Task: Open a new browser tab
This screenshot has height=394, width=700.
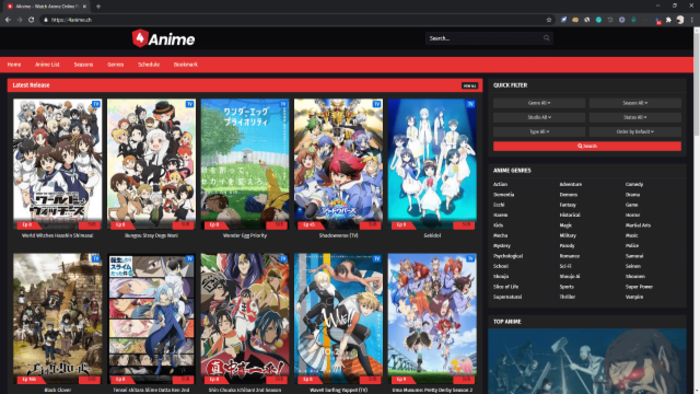Action: tap(98, 6)
